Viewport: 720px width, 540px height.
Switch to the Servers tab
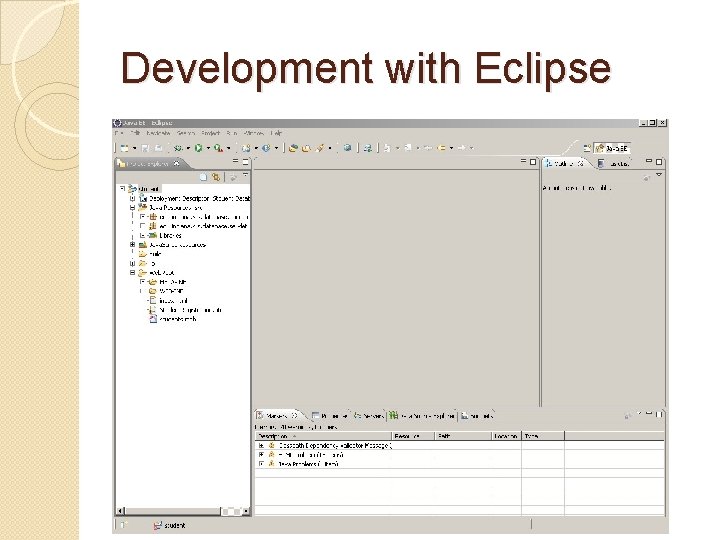(x=369, y=416)
